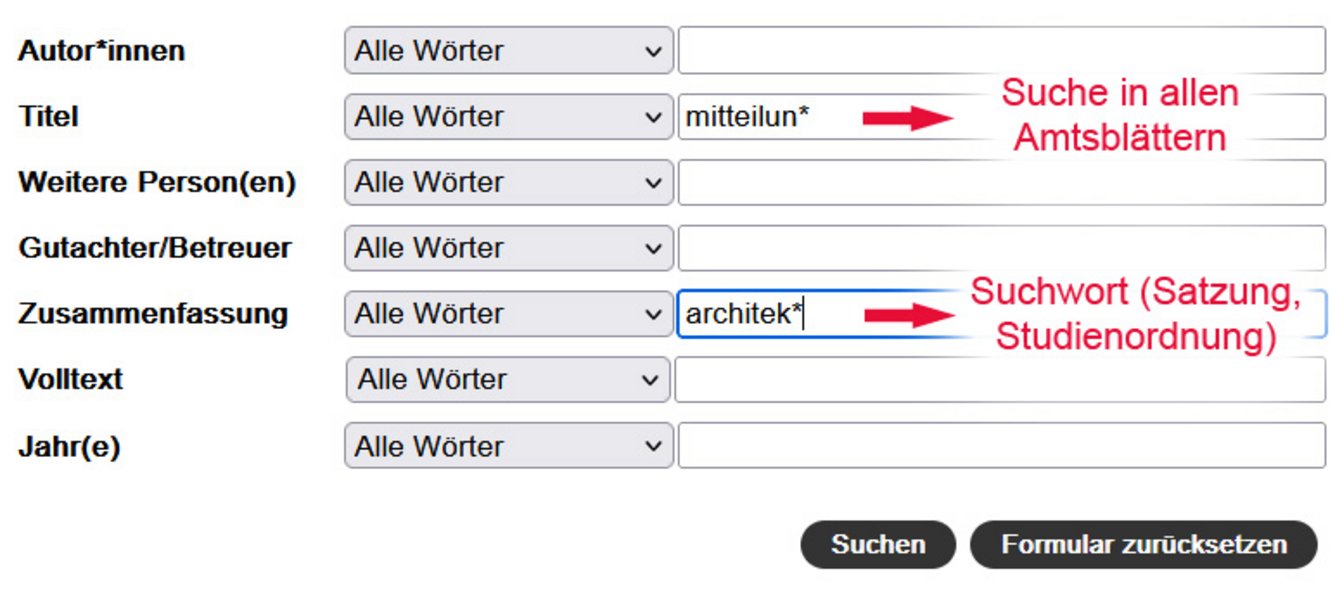Click the Jahr(e) input field
The width and height of the screenshot is (1335, 600).
(1001, 446)
